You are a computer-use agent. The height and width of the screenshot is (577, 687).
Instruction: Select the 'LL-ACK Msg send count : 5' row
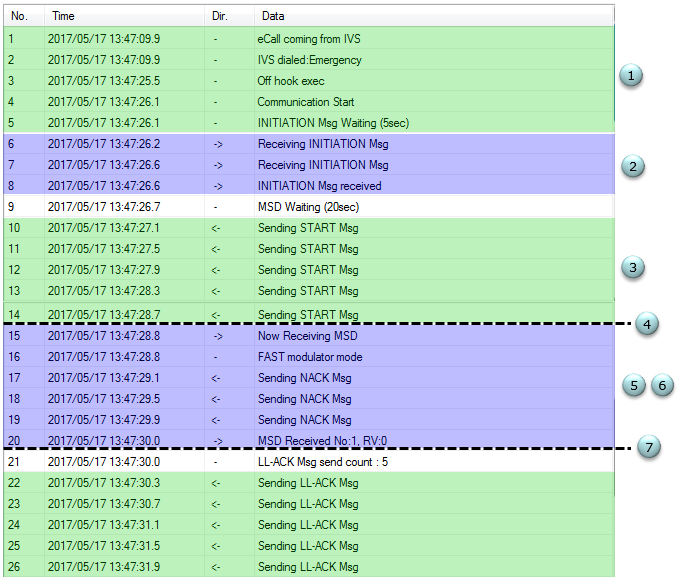click(309, 462)
